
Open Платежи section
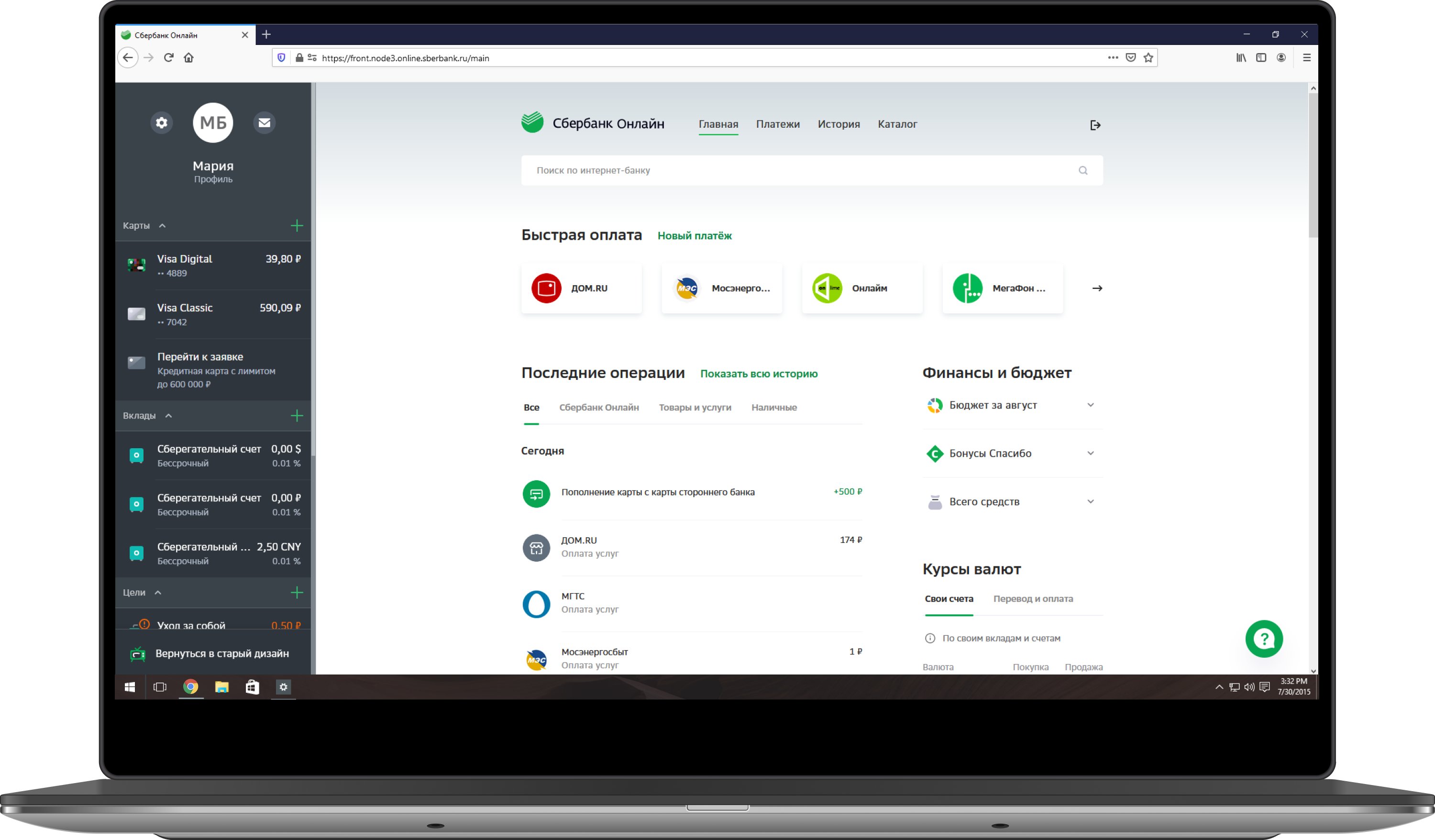point(777,123)
